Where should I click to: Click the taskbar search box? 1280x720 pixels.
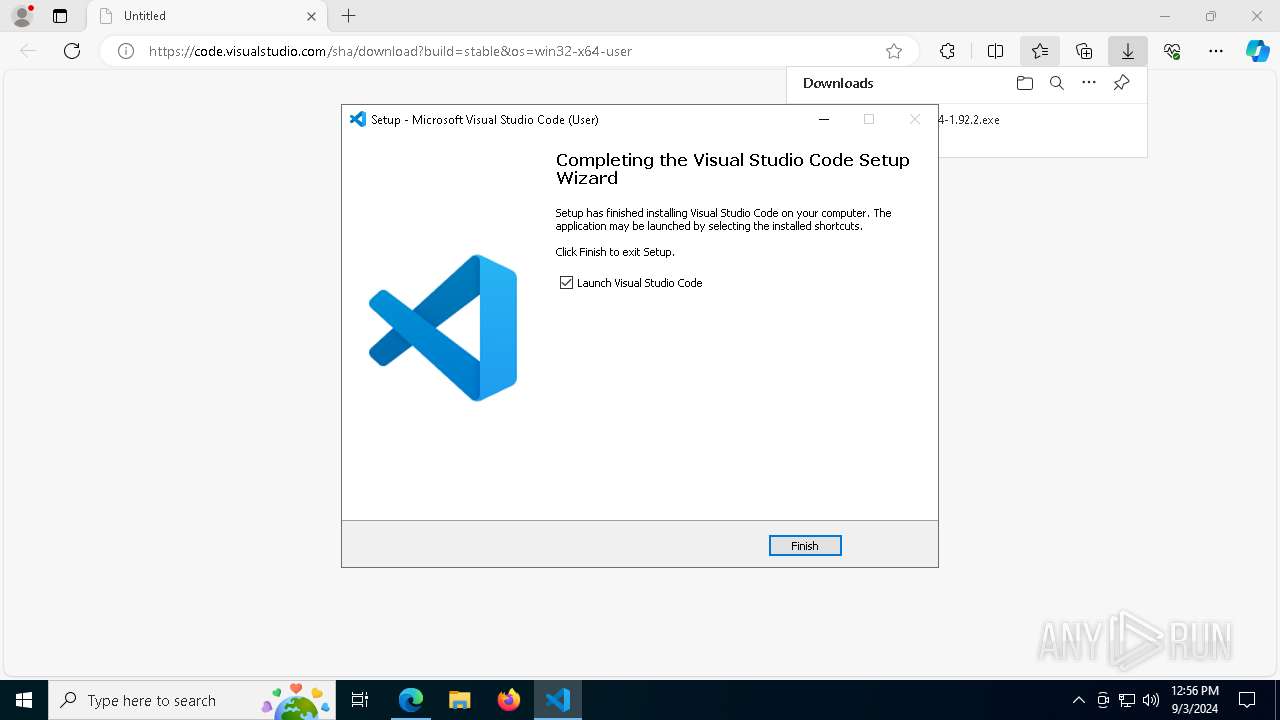[x=190, y=700]
